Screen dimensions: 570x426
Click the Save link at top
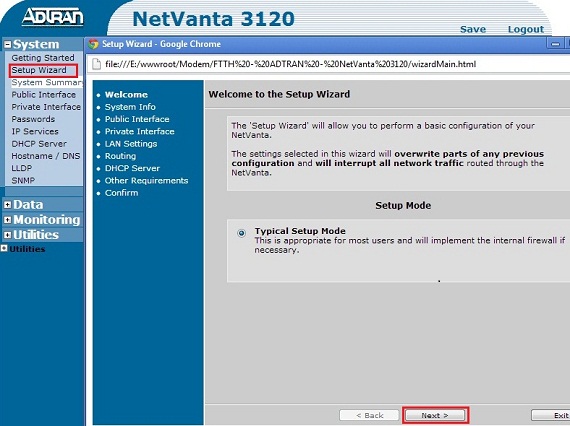coord(473,29)
